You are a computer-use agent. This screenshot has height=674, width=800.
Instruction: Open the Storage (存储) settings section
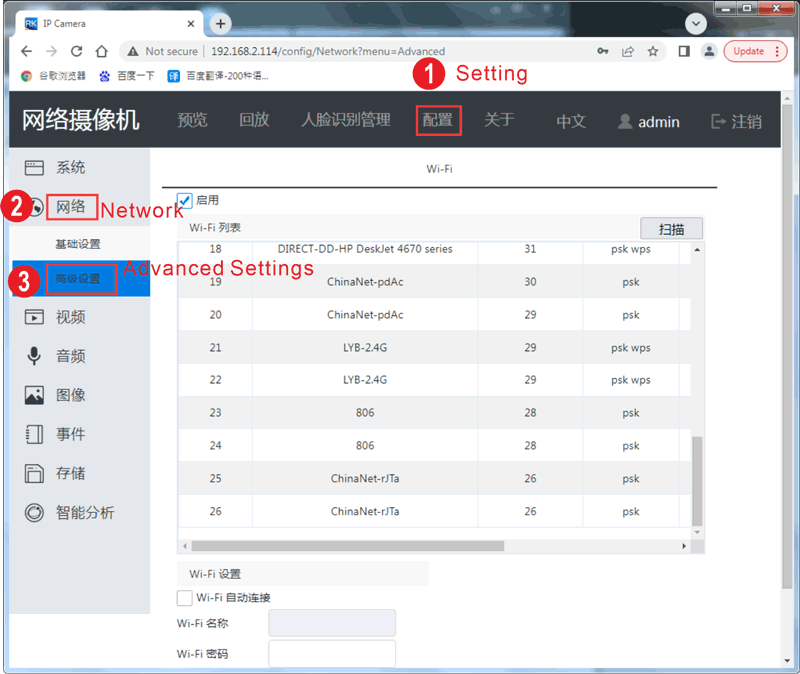(70, 473)
